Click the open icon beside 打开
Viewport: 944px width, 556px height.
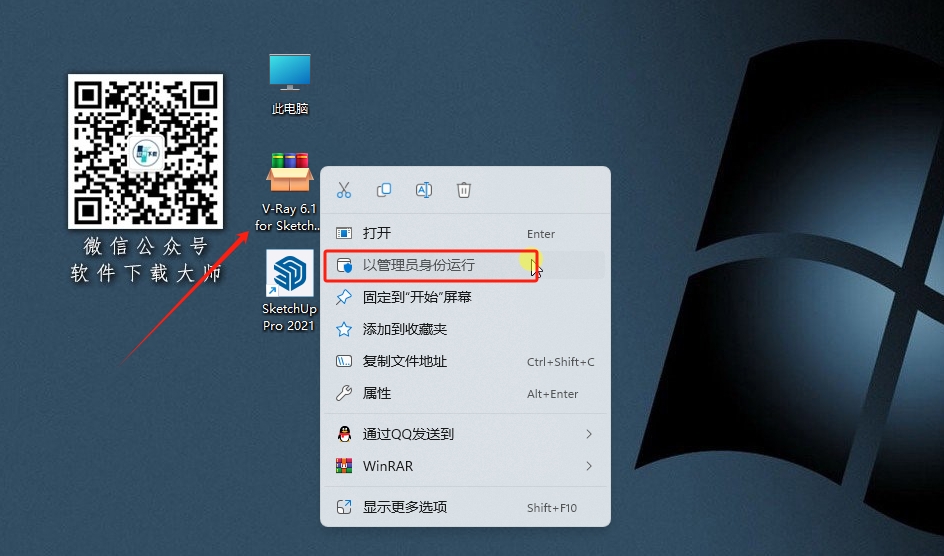344,233
